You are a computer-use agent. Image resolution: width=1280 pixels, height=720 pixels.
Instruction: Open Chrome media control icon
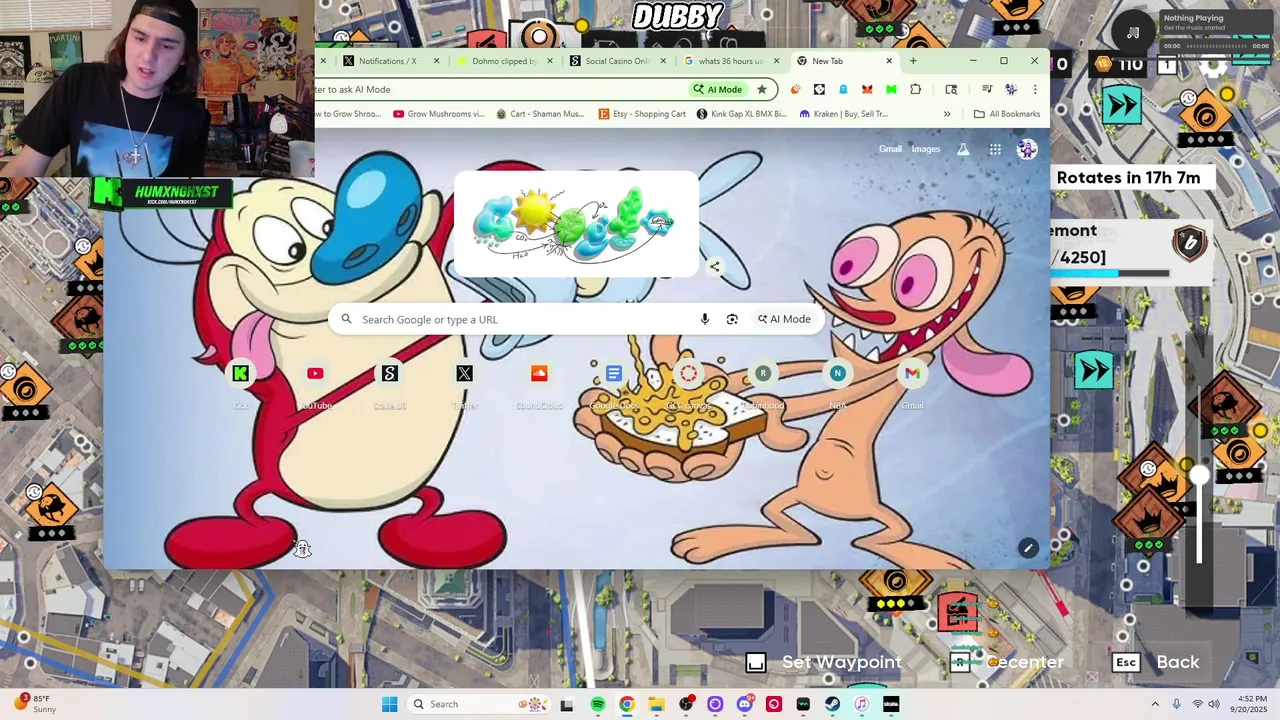click(987, 89)
